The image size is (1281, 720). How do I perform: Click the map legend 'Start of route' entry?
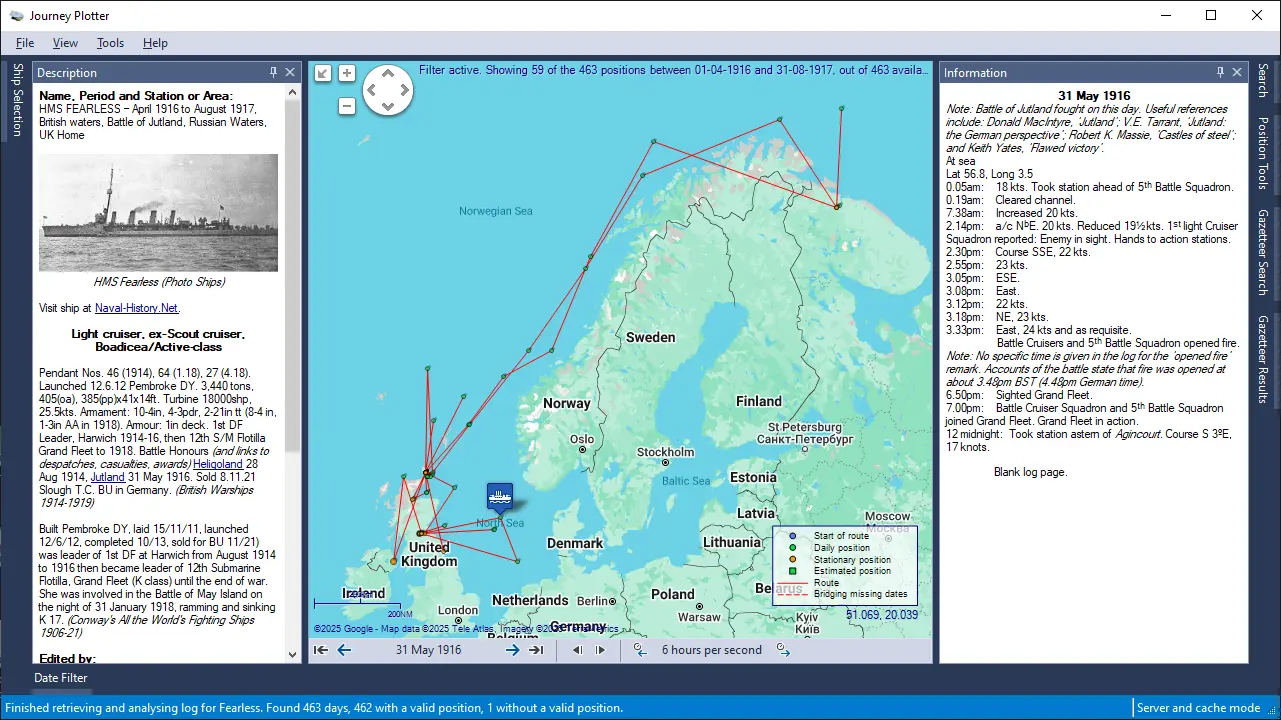[840, 536]
